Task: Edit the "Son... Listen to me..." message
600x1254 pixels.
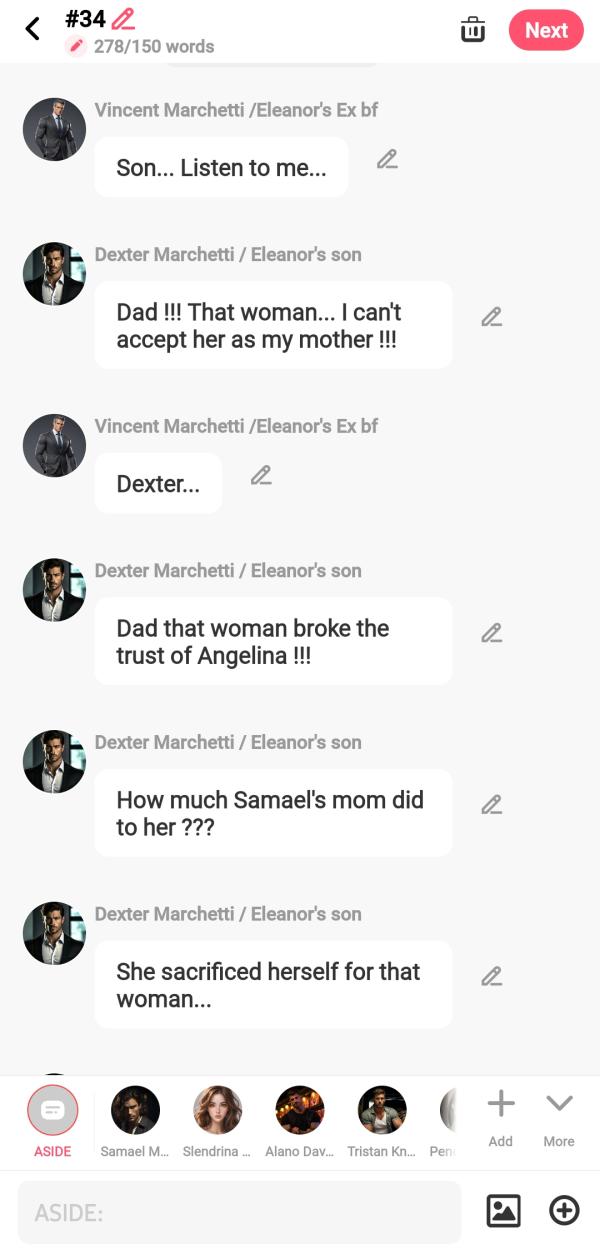Action: pos(387,159)
